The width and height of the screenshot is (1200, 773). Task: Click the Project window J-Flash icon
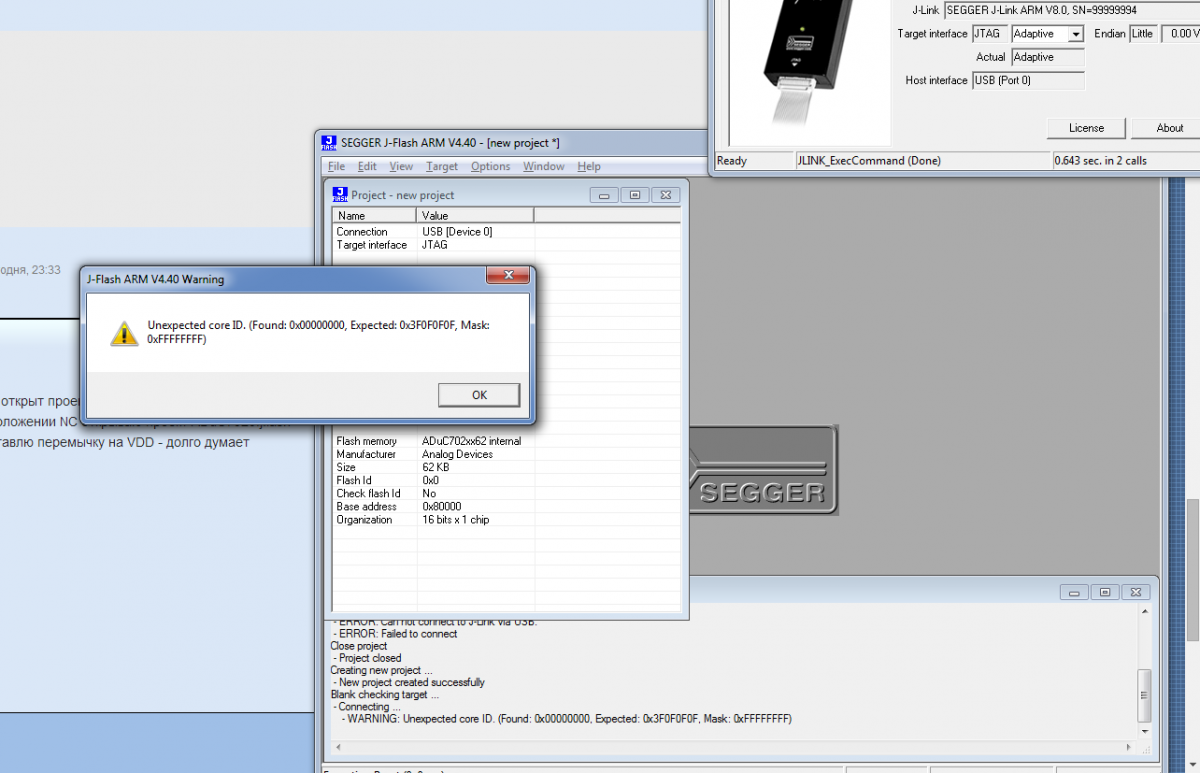coord(340,194)
